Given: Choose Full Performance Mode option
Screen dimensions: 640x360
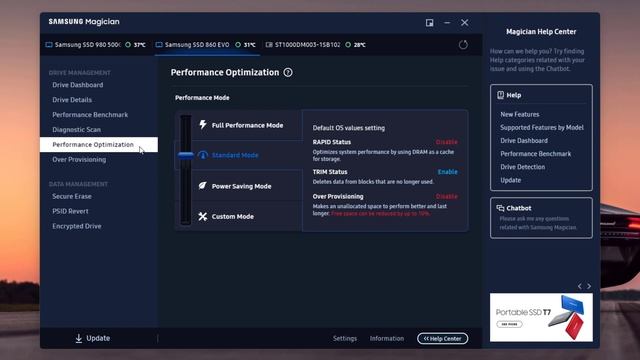Looking at the screenshot, I should 247,125.
